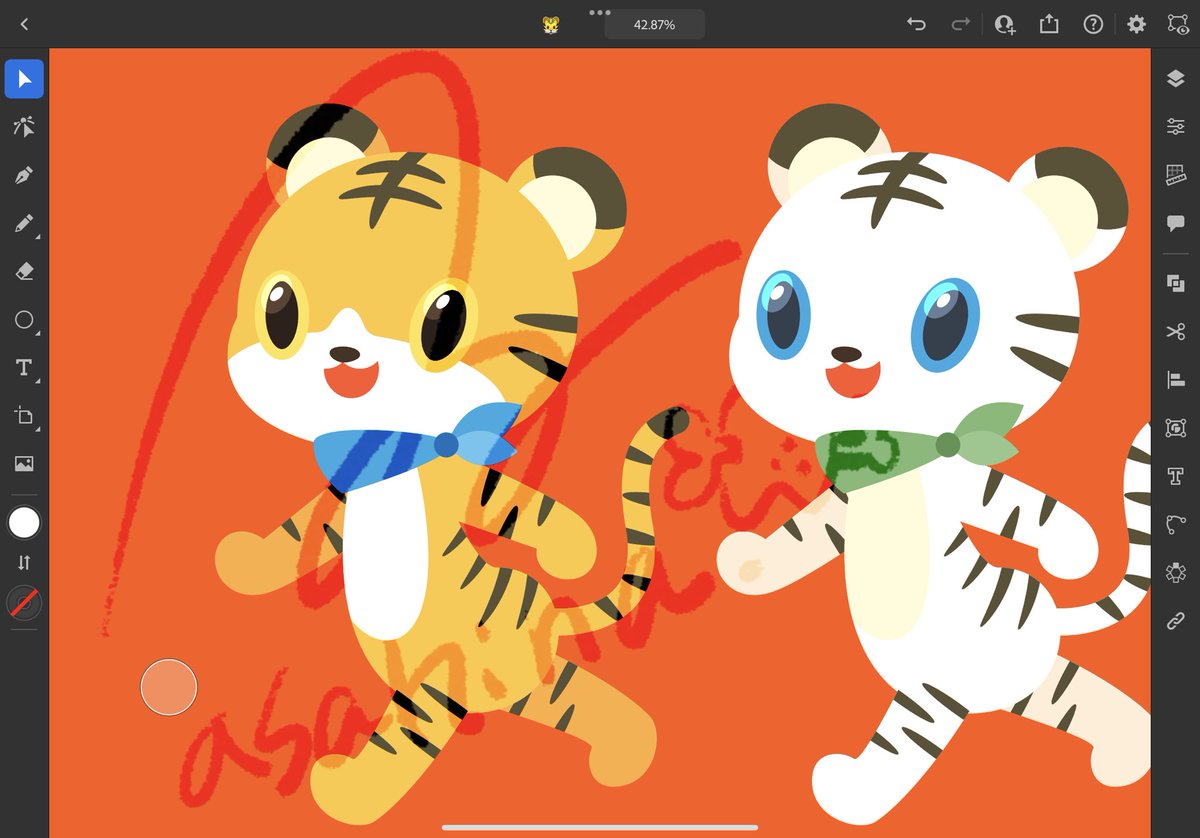
Task: Undo the last action
Action: click(x=916, y=24)
